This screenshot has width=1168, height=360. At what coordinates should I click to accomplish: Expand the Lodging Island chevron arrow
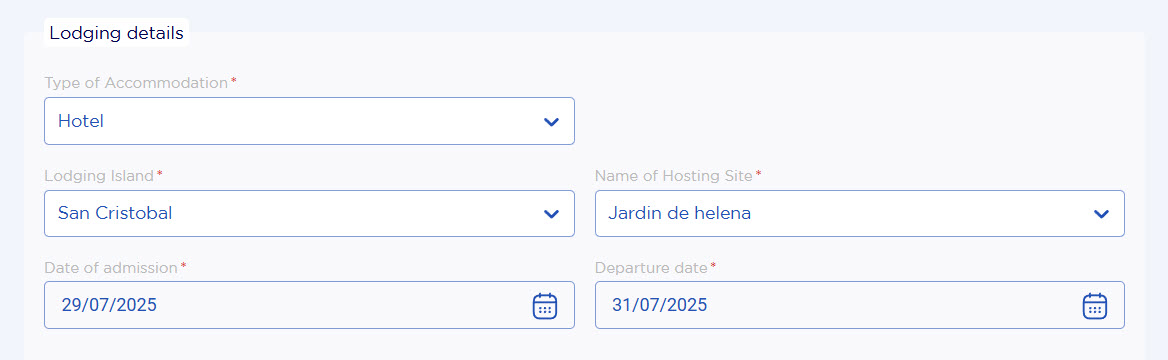tap(551, 214)
